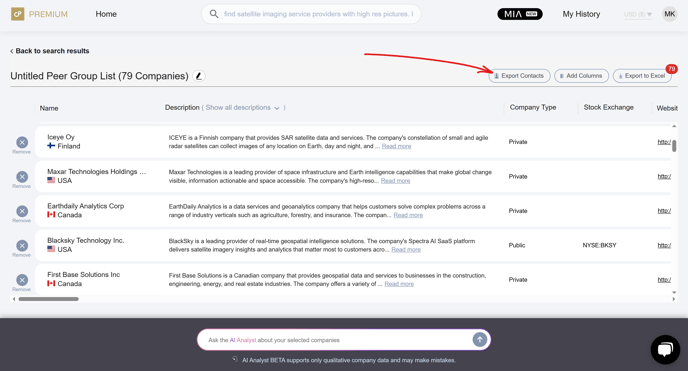Click the Company Type column header
Screen dimensions: 688x371
(533, 107)
